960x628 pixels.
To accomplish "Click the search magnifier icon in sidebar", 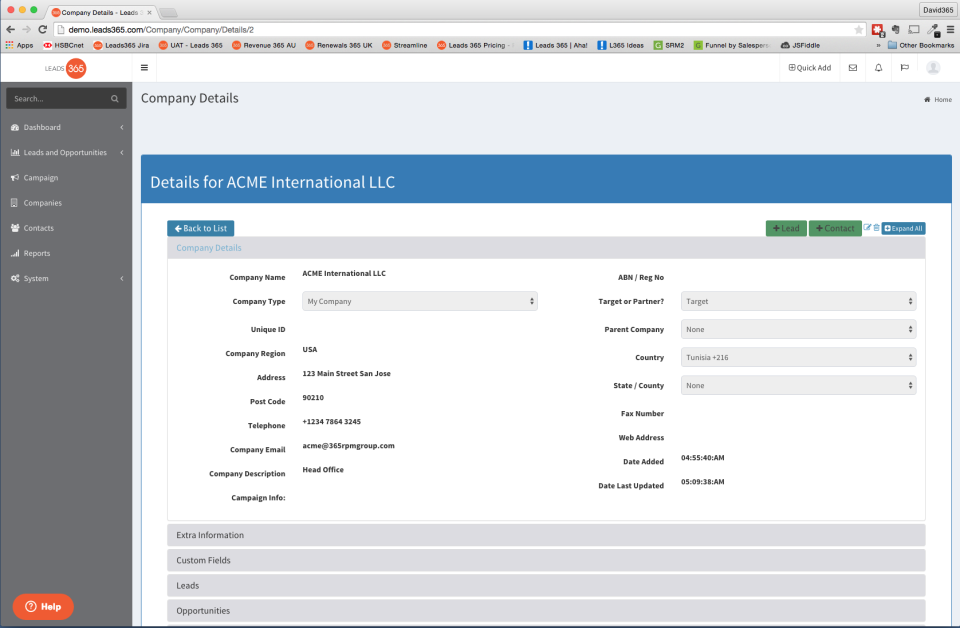I will click(x=114, y=99).
